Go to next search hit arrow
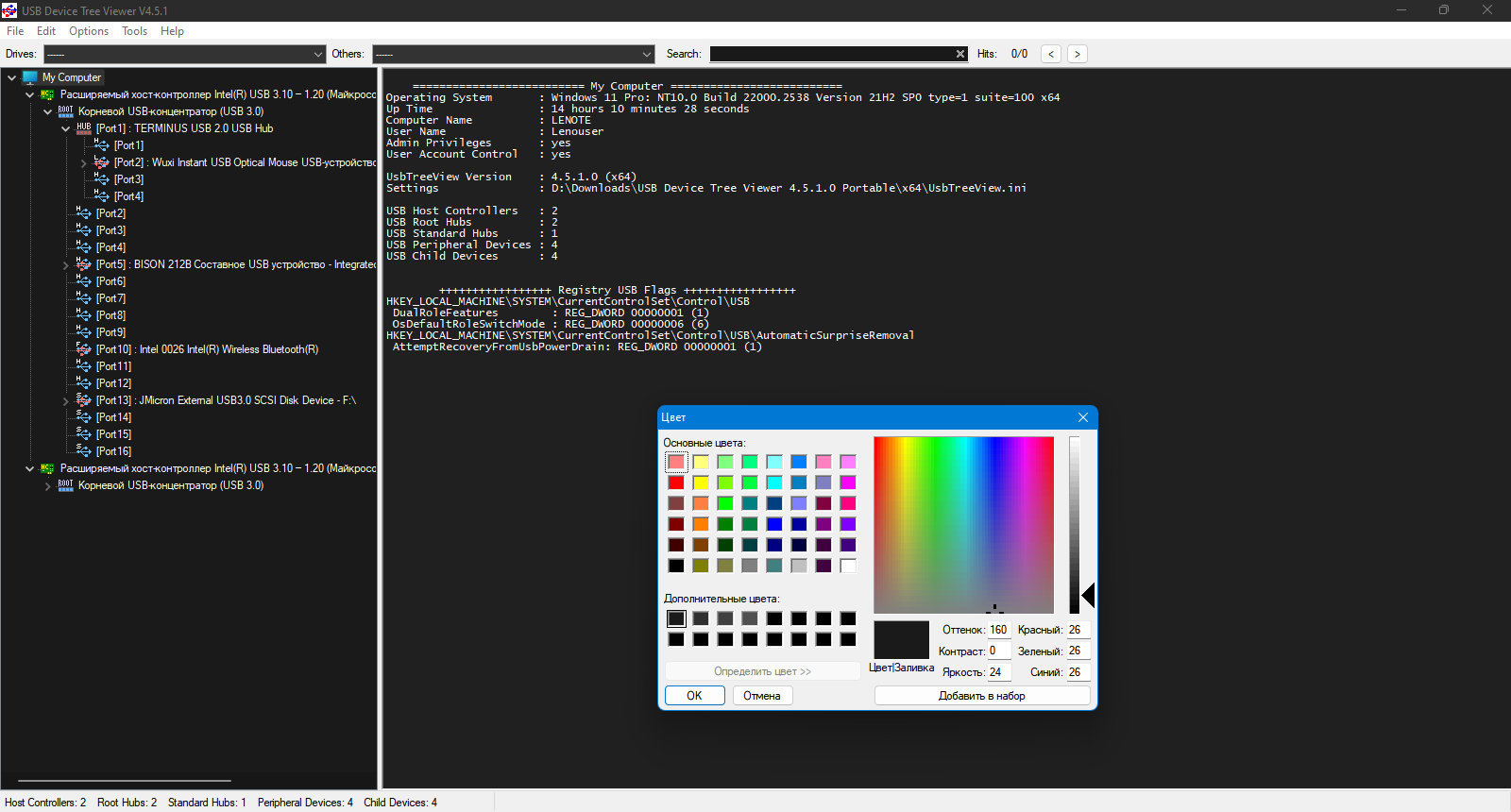The height and width of the screenshot is (812, 1511). [x=1077, y=54]
